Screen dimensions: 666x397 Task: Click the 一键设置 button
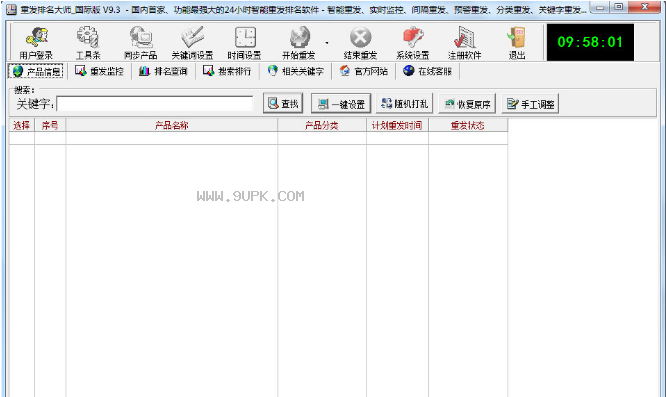click(341, 104)
